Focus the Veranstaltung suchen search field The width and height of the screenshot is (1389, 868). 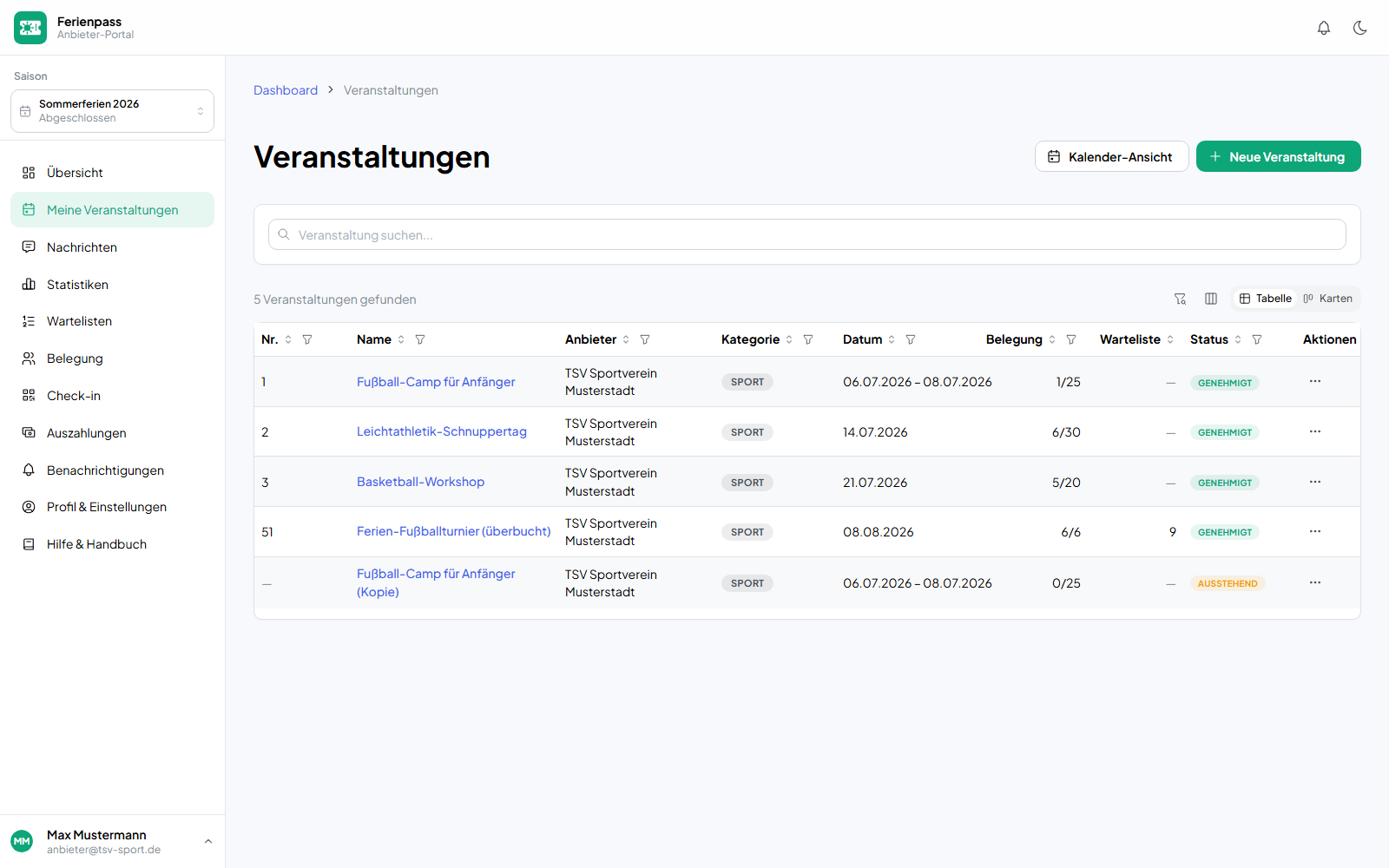pyautogui.click(x=806, y=234)
